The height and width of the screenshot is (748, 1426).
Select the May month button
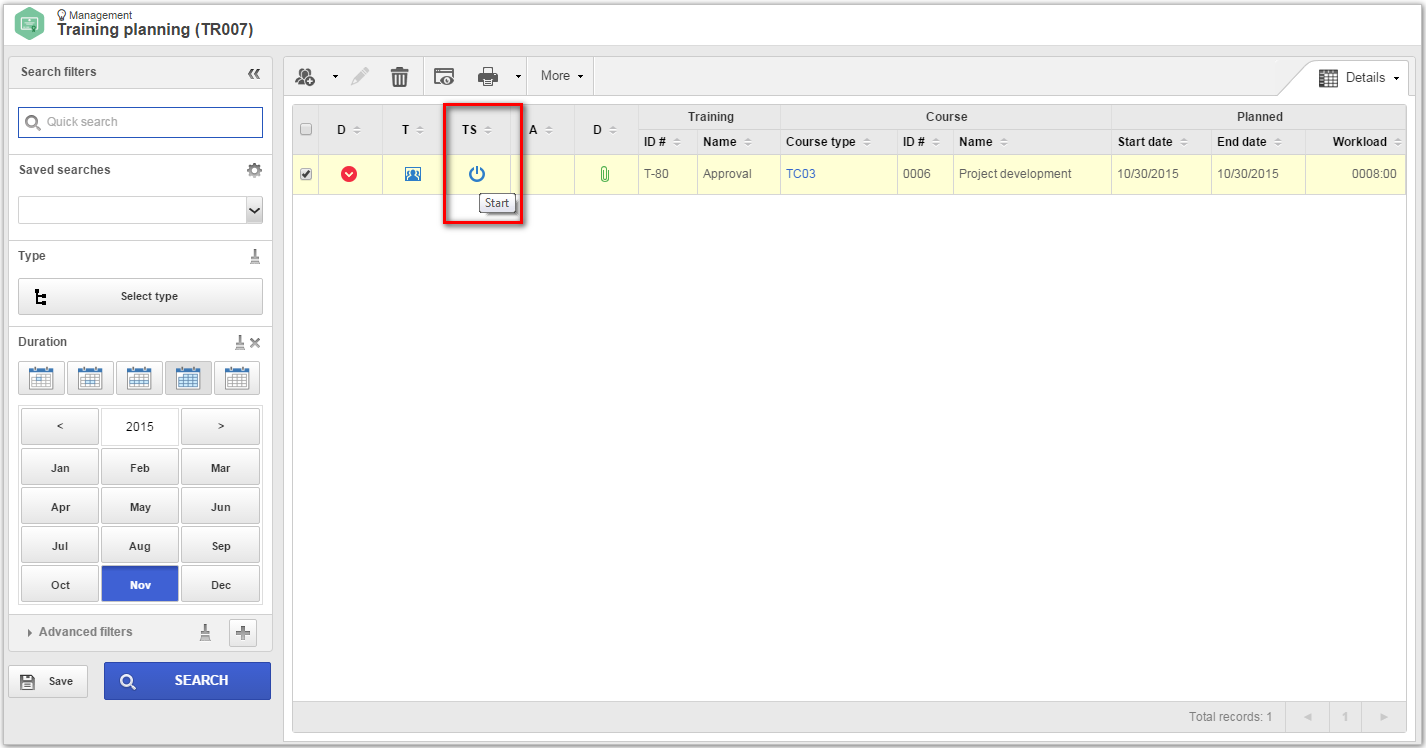[140, 506]
